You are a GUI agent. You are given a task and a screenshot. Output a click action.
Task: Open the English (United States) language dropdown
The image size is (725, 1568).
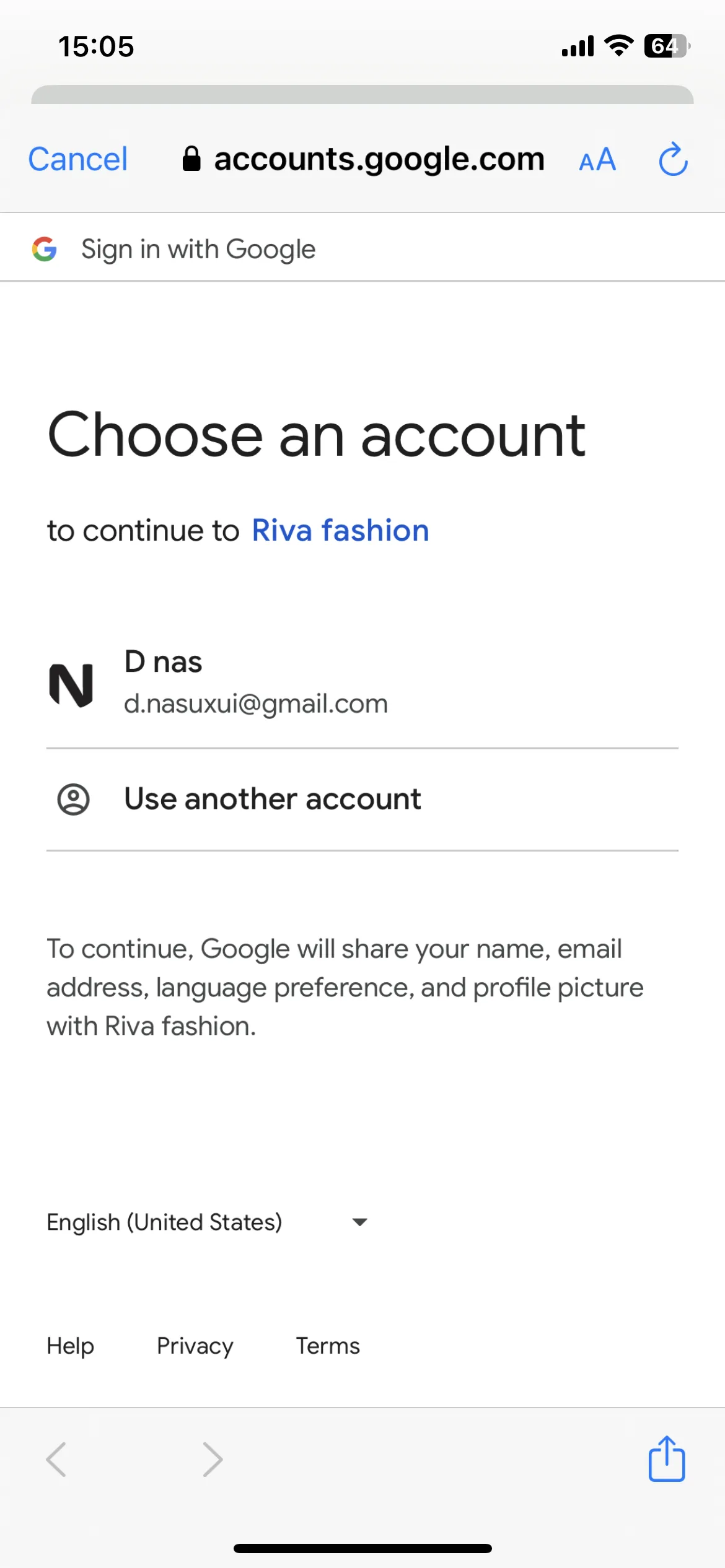coord(208,1222)
